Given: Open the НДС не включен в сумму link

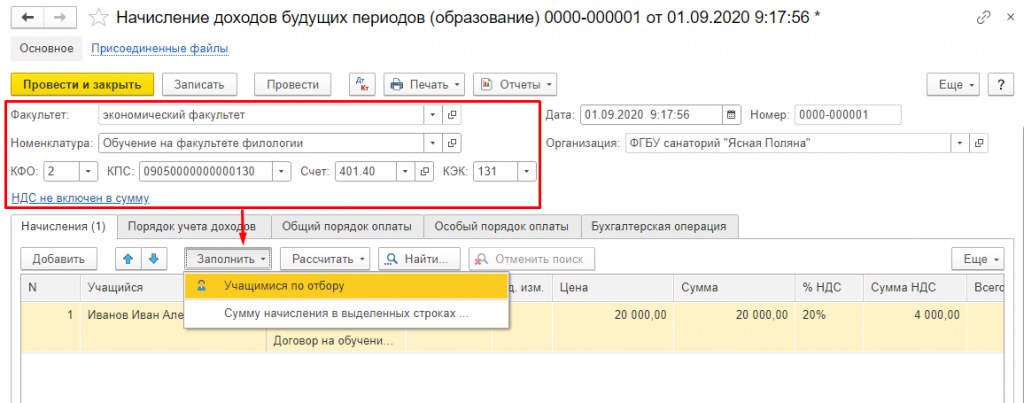Looking at the screenshot, I should (x=79, y=198).
